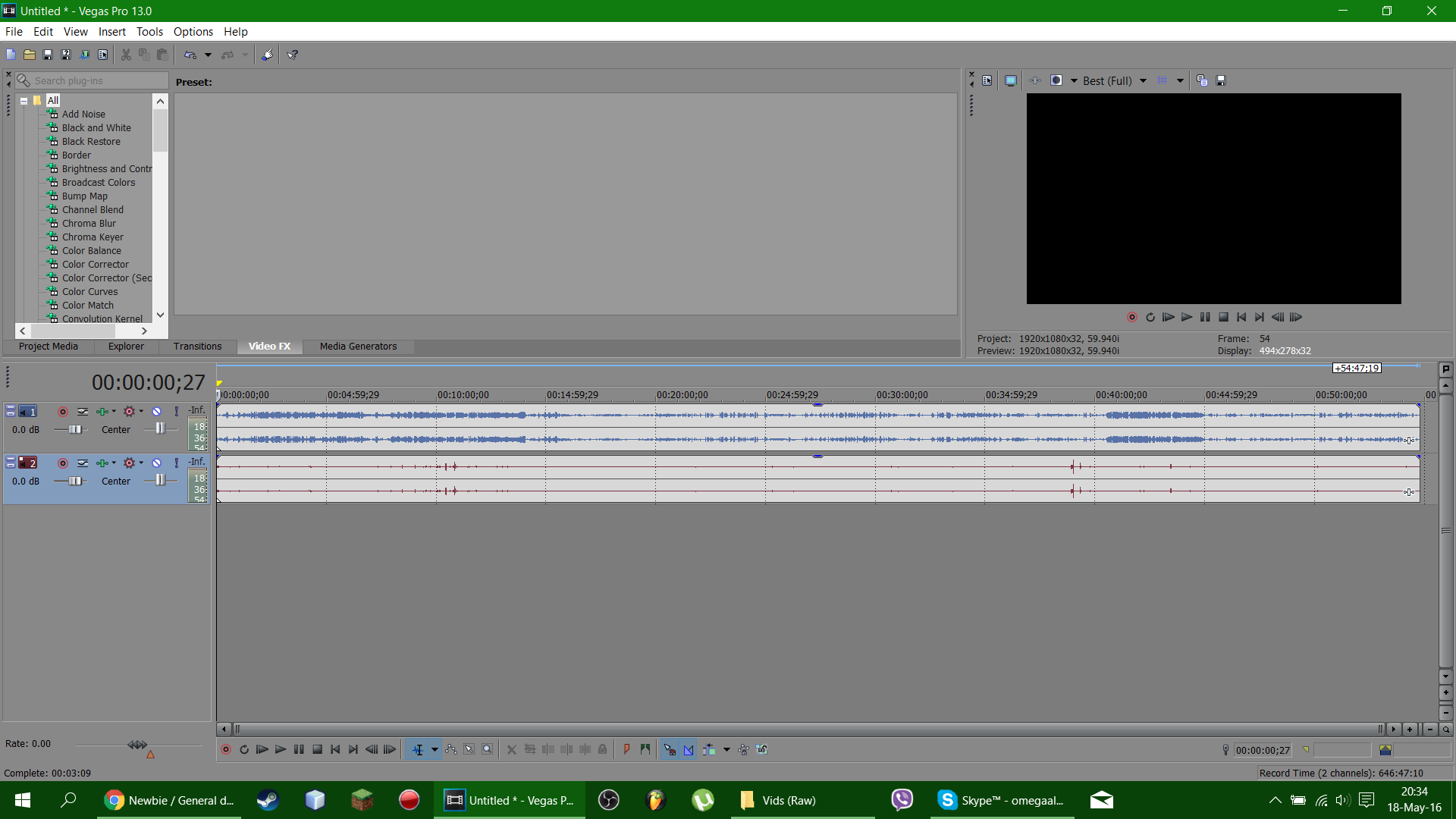
Task: Stop playback in timeline transport bar
Action: tap(317, 750)
